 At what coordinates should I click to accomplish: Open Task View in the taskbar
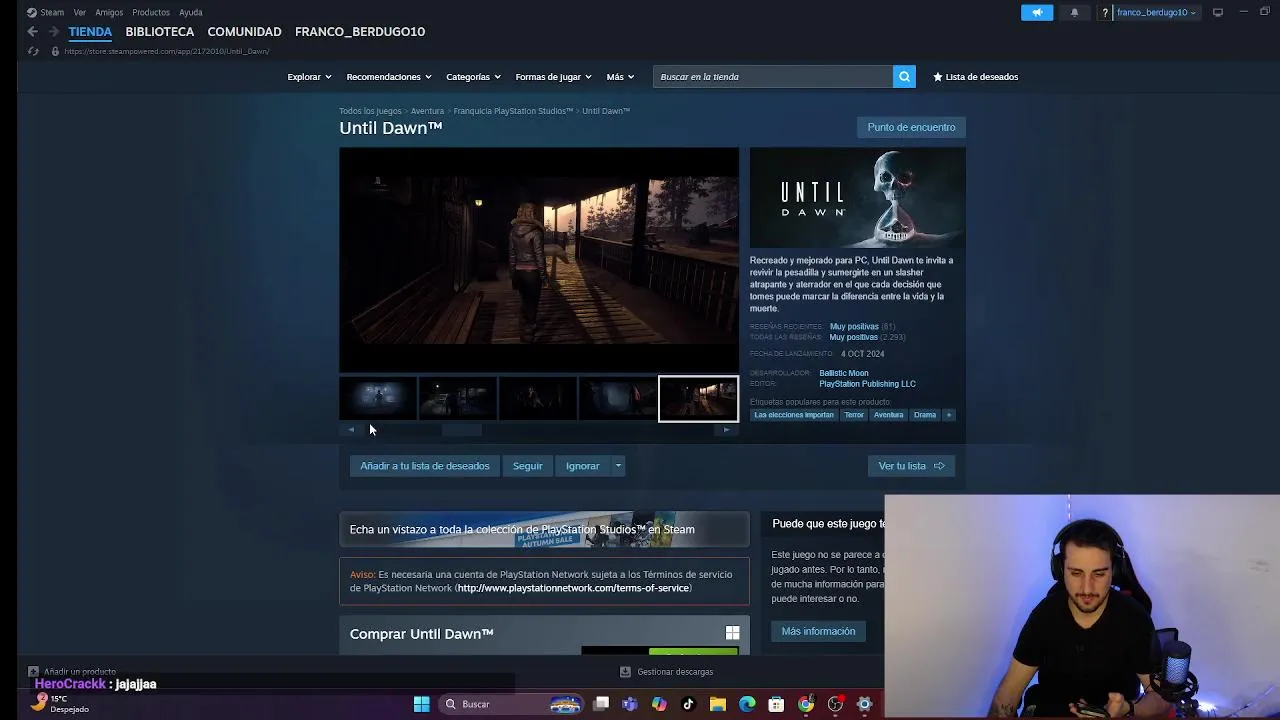coord(601,704)
